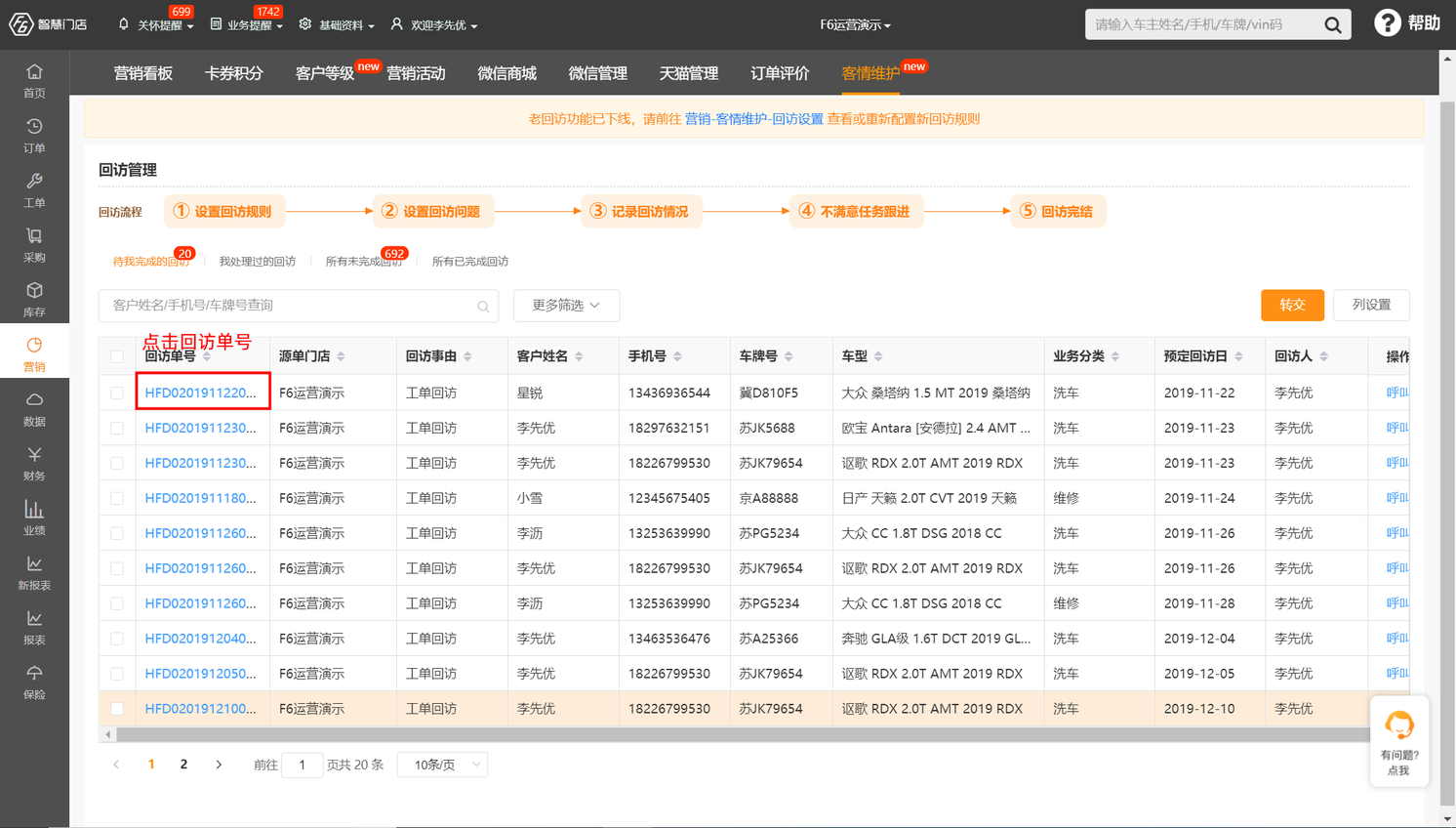1456x828 pixels.
Task: Sort by 预定回访日 column sort icon
Action: pyautogui.click(x=1238, y=356)
